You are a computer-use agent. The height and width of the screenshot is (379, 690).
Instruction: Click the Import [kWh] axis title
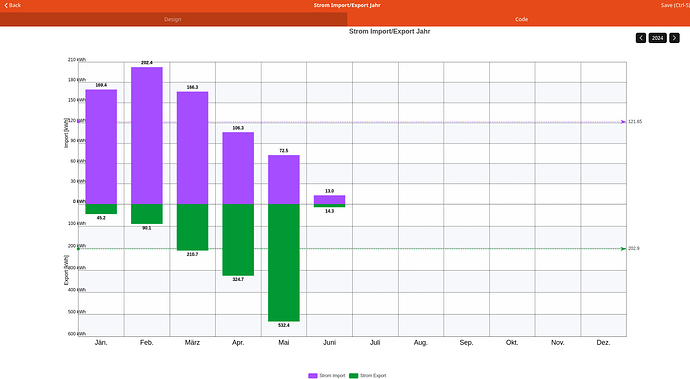(66, 133)
